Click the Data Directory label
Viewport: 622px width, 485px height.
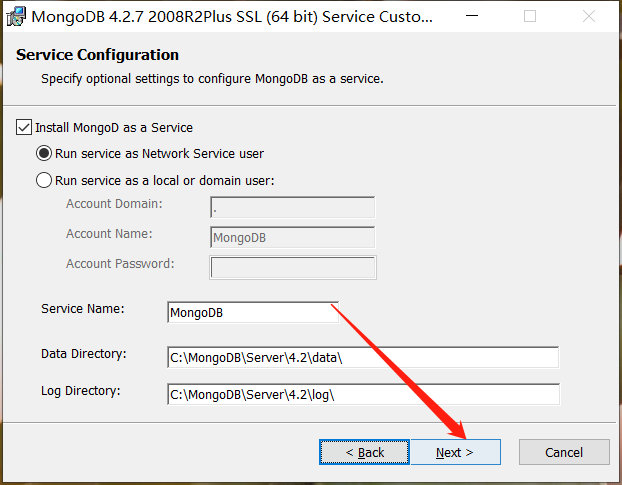pos(84,354)
